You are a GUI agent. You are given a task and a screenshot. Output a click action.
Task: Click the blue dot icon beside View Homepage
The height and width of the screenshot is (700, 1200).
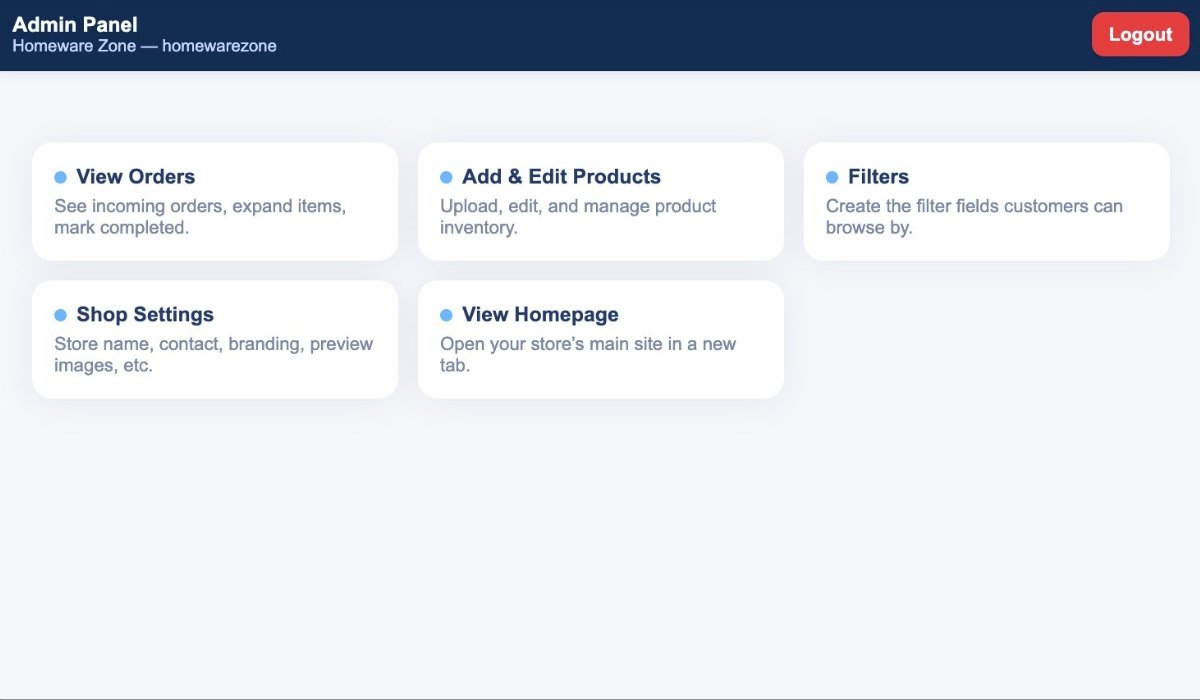pyautogui.click(x=447, y=315)
